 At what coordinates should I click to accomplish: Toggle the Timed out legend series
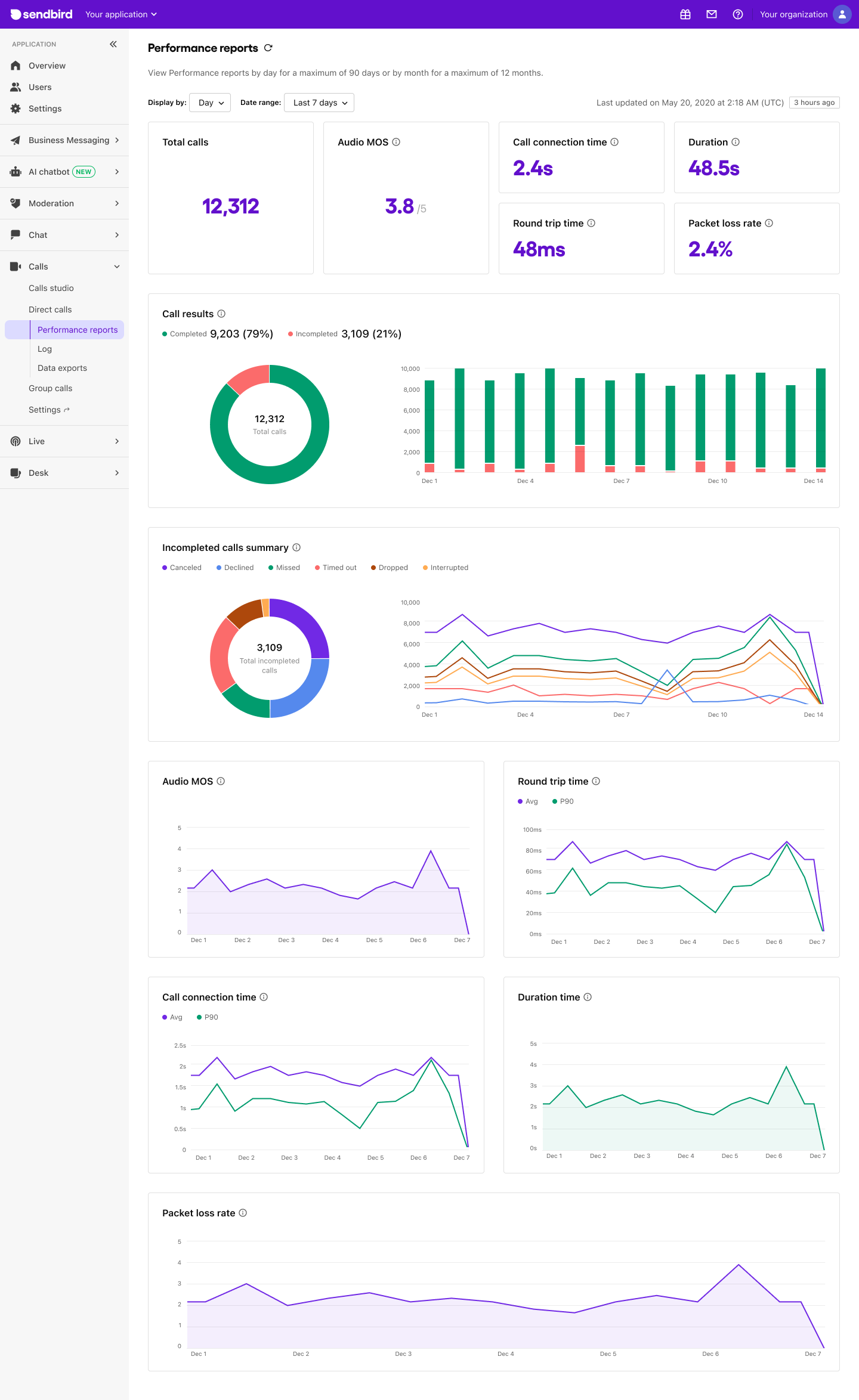tap(336, 568)
